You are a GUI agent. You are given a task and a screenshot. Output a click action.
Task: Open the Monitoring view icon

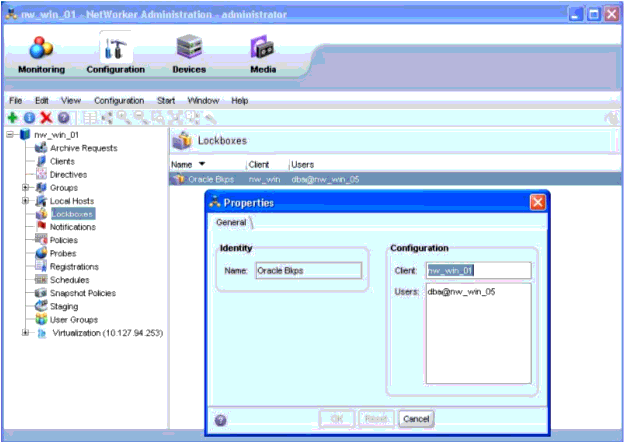41,48
